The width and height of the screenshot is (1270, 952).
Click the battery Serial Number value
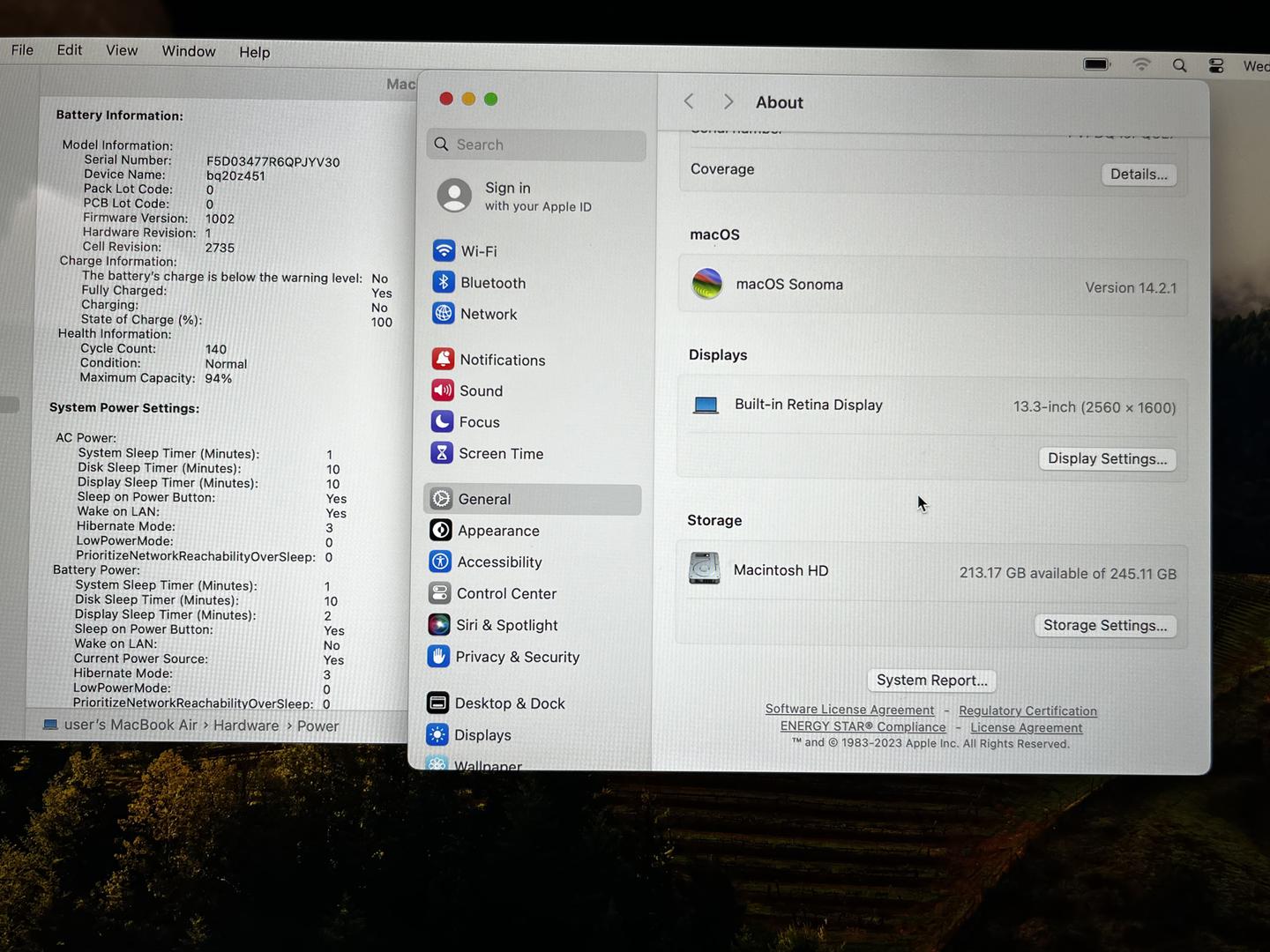pos(273,161)
